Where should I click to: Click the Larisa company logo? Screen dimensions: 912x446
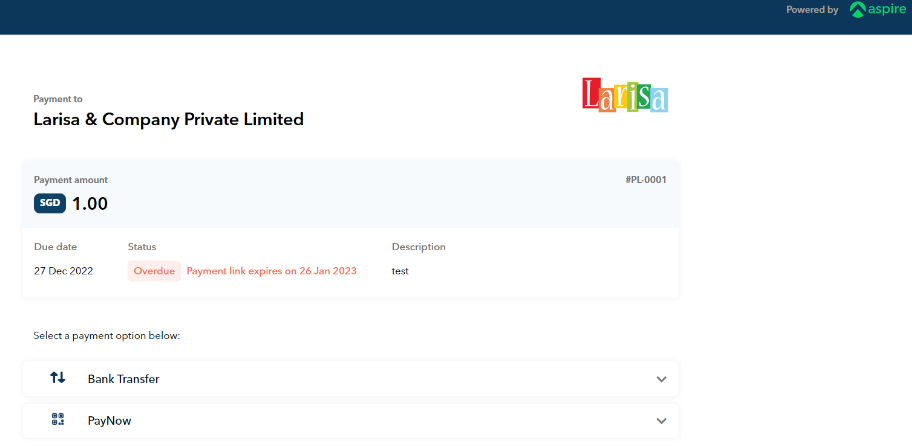tap(625, 95)
